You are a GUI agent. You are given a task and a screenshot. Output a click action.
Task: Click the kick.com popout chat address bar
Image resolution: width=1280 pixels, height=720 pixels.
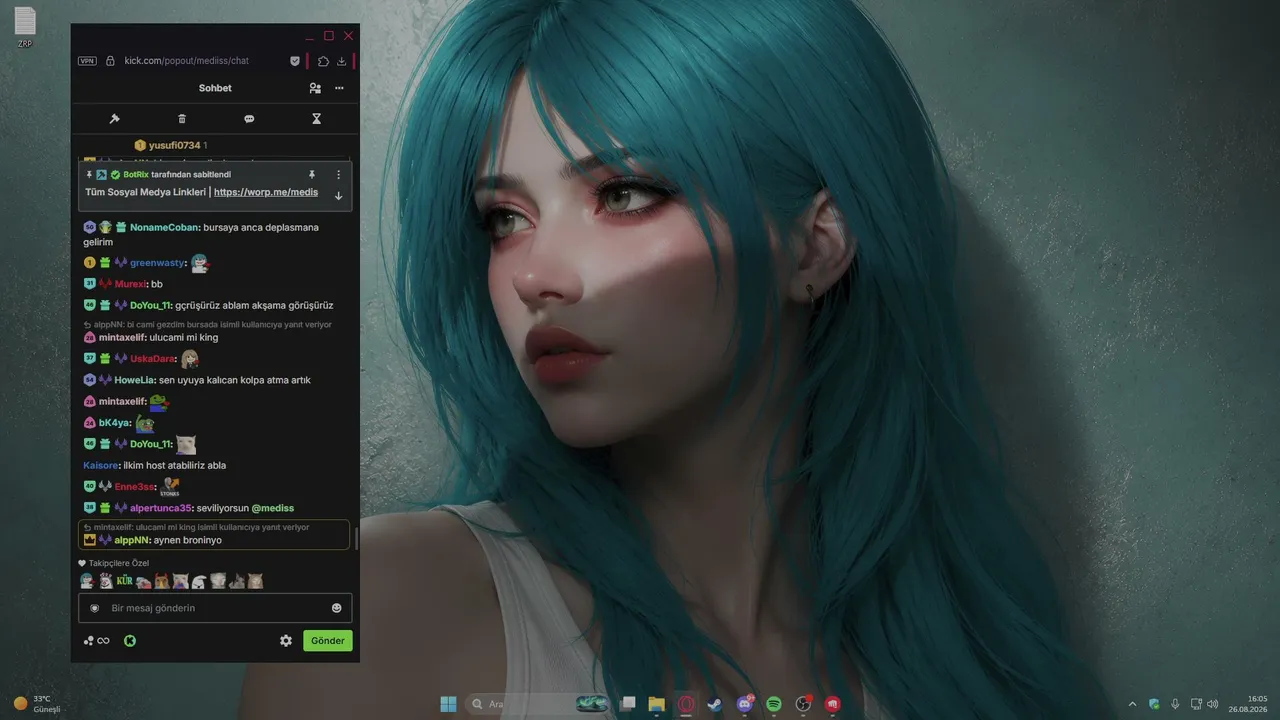[x=186, y=61]
